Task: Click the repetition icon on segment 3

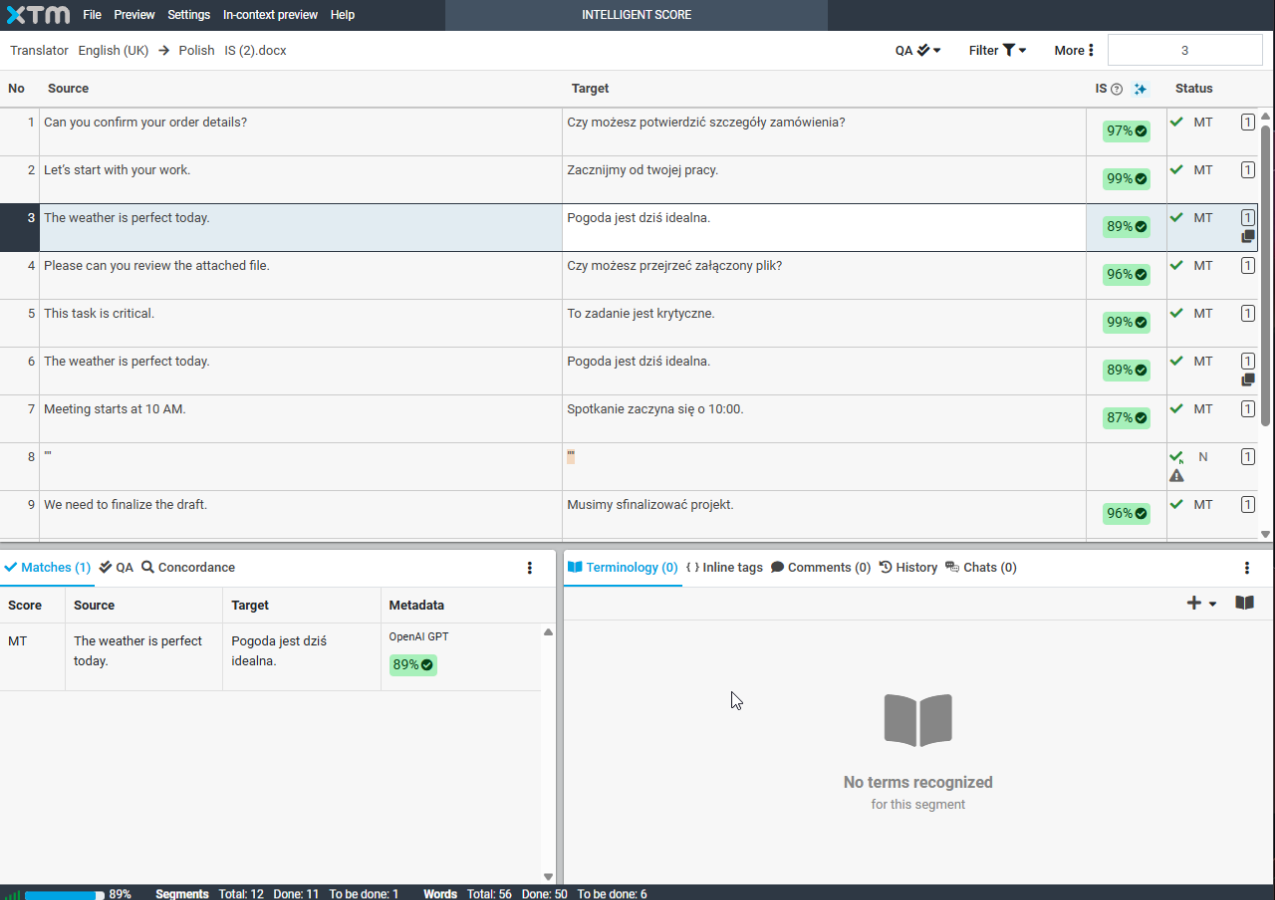Action: pyautogui.click(x=1247, y=237)
